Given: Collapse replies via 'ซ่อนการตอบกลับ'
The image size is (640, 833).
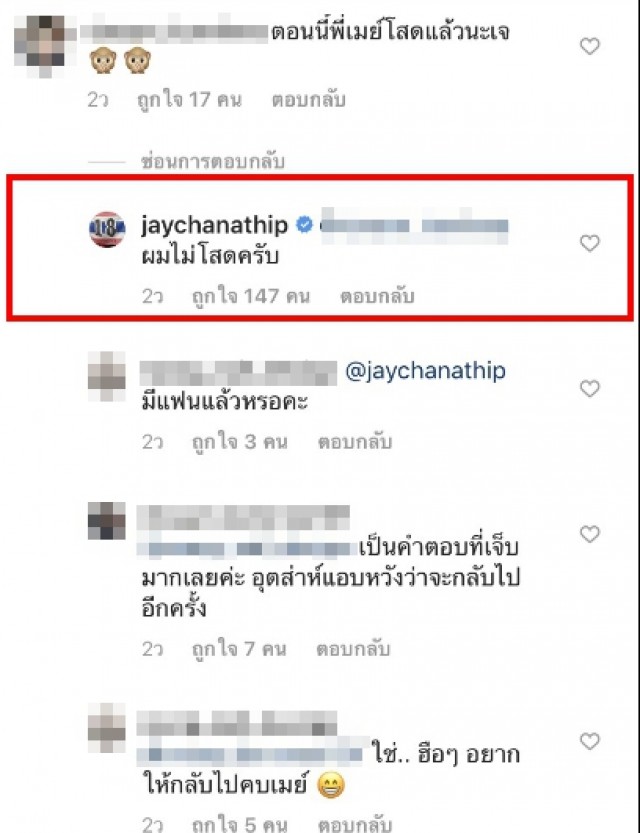Looking at the screenshot, I should [212, 161].
